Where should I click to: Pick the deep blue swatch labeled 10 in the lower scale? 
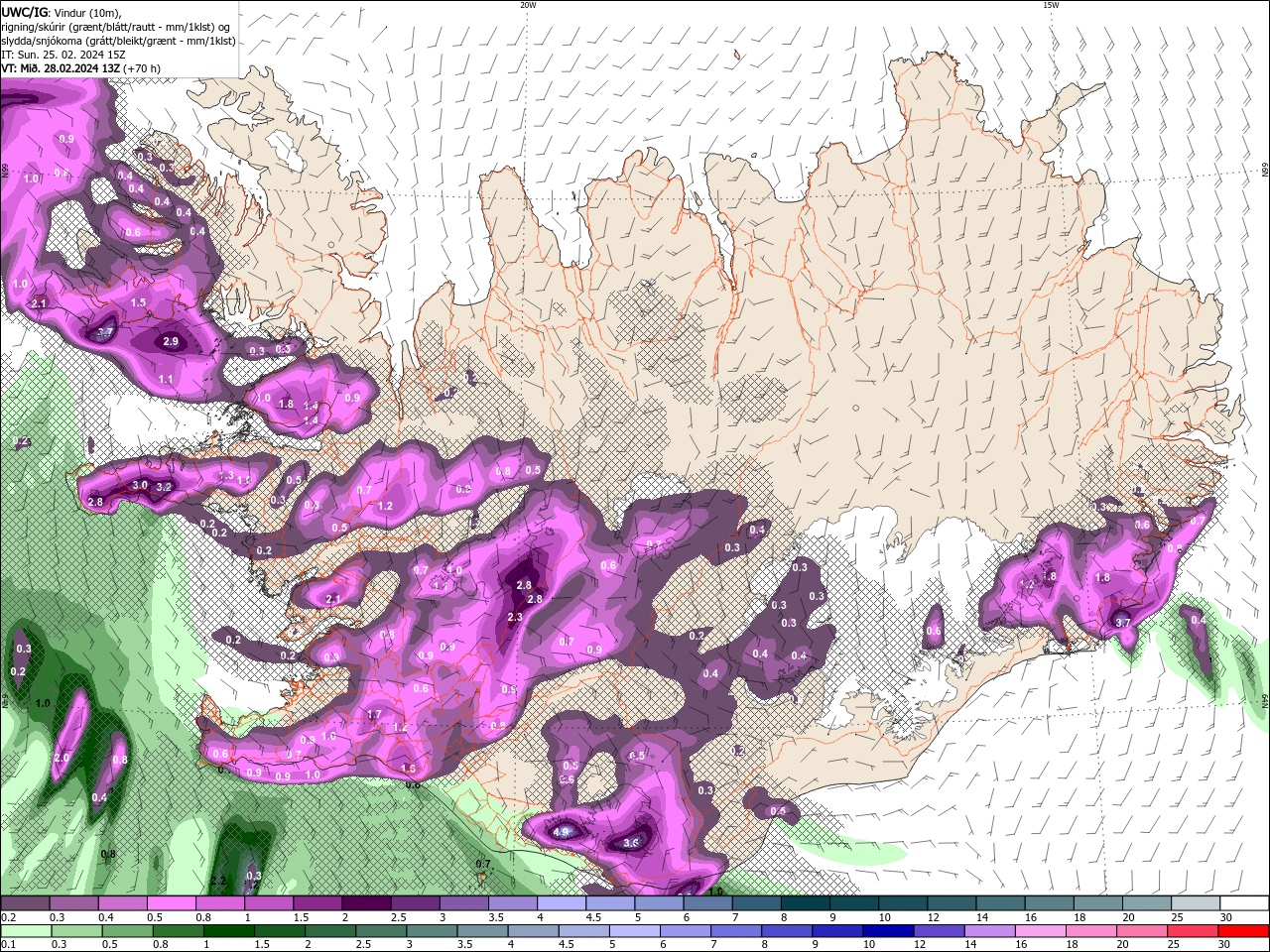pos(886,931)
